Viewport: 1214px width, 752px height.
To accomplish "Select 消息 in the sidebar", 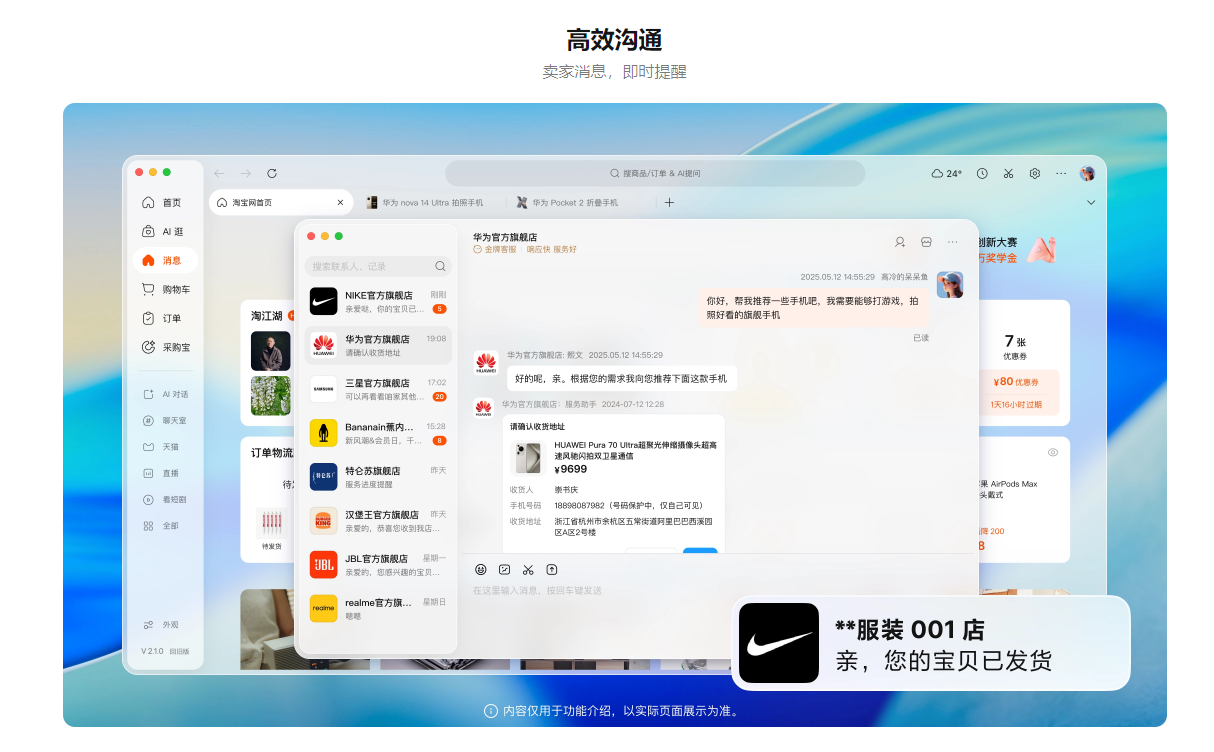I will pos(164,260).
